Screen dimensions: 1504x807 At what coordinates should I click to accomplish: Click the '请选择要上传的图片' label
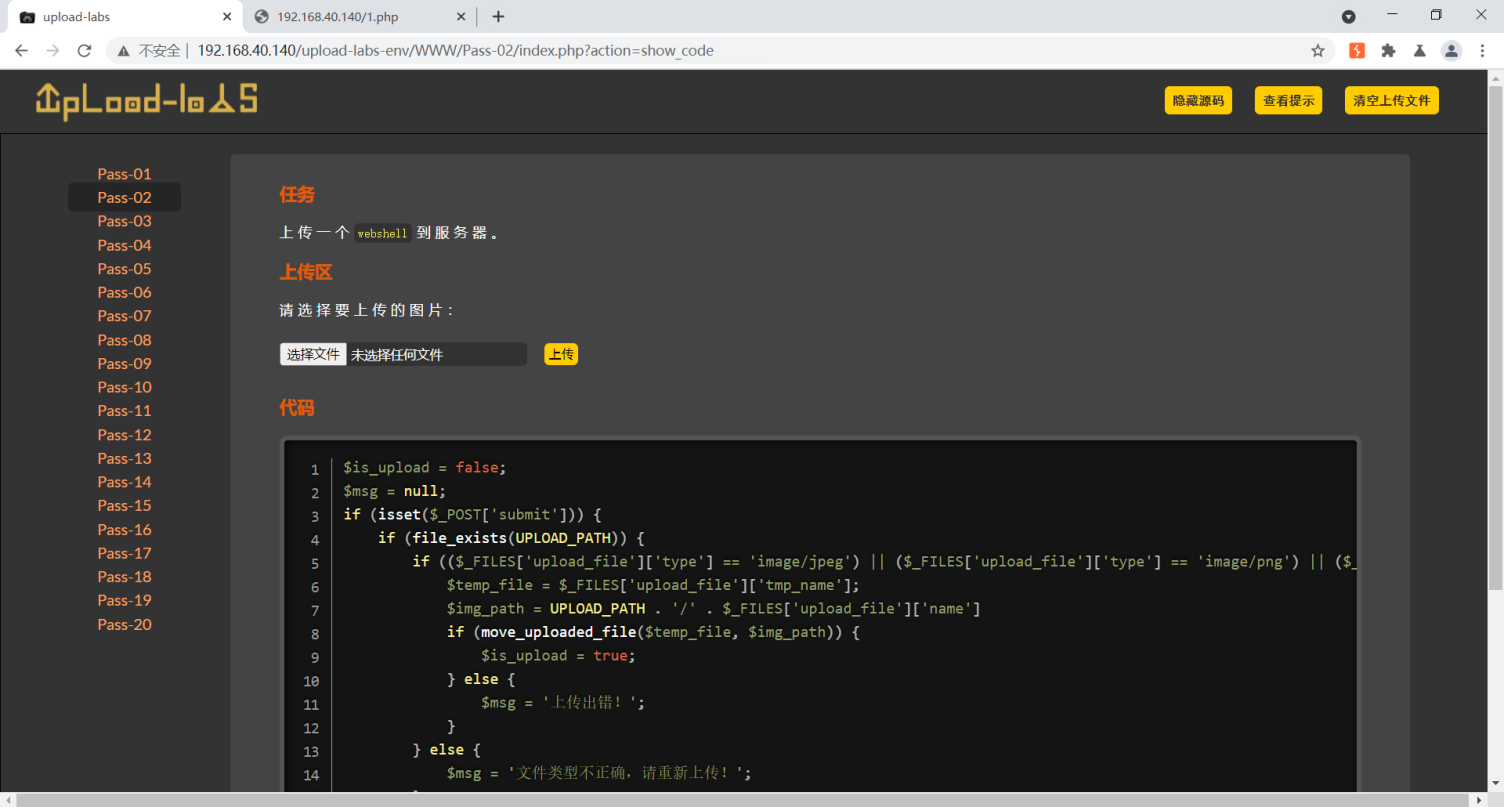367,311
